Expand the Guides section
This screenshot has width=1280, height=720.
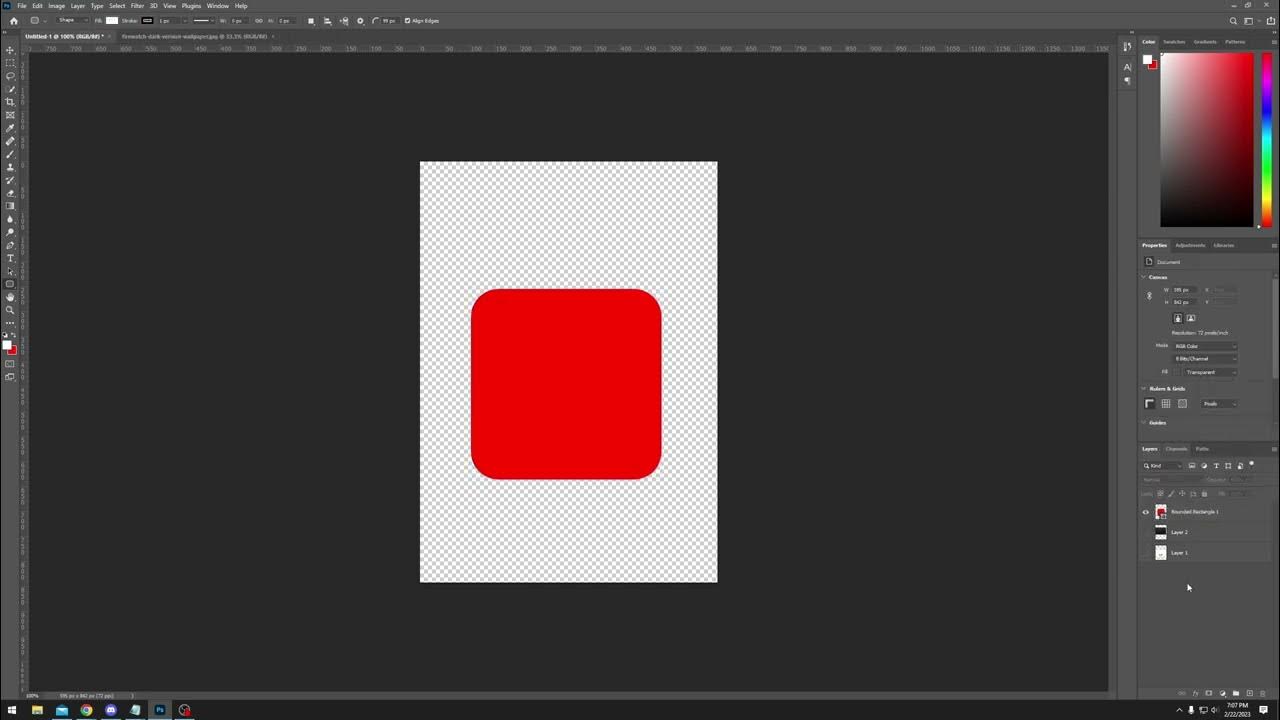1144,423
